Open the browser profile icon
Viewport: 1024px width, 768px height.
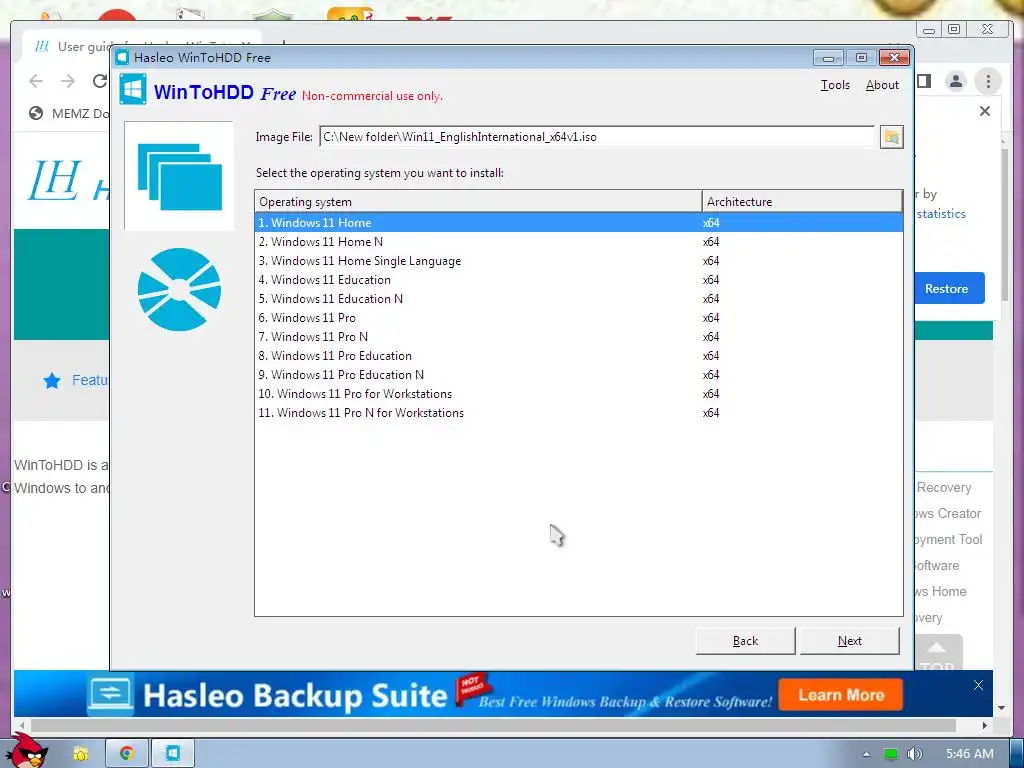[x=956, y=81]
